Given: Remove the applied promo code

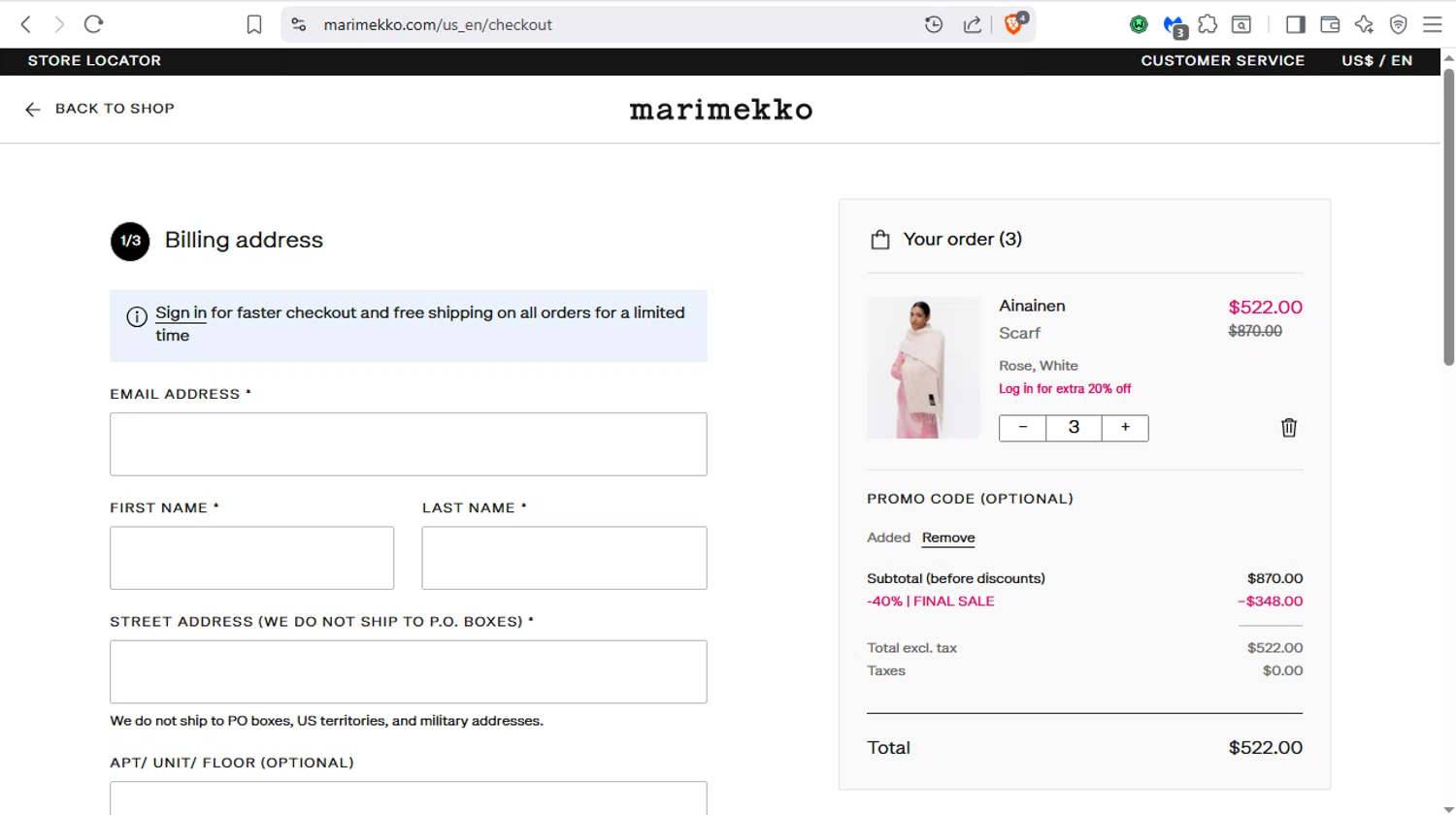Looking at the screenshot, I should [x=948, y=538].
